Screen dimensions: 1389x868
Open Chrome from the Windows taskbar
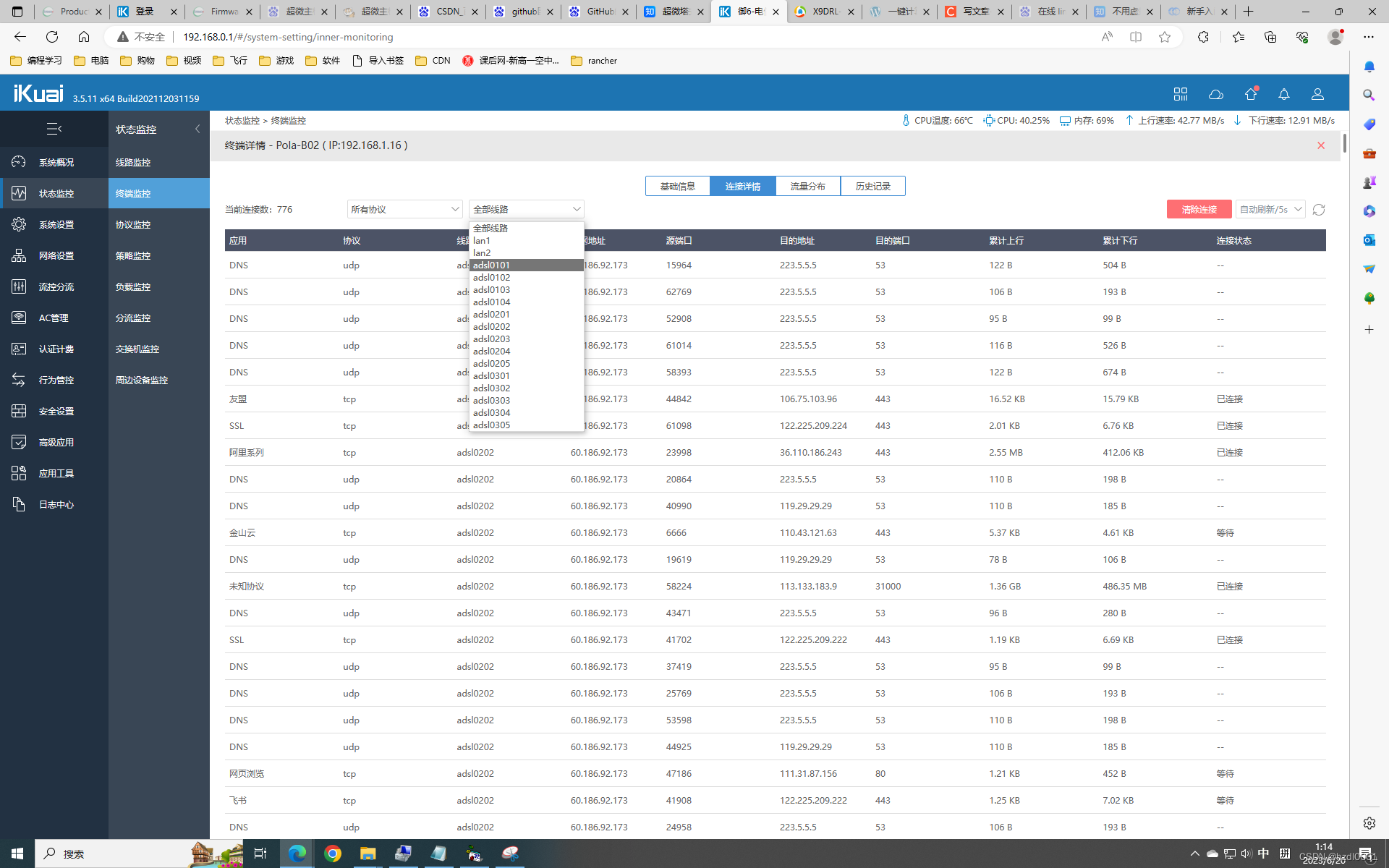point(333,854)
